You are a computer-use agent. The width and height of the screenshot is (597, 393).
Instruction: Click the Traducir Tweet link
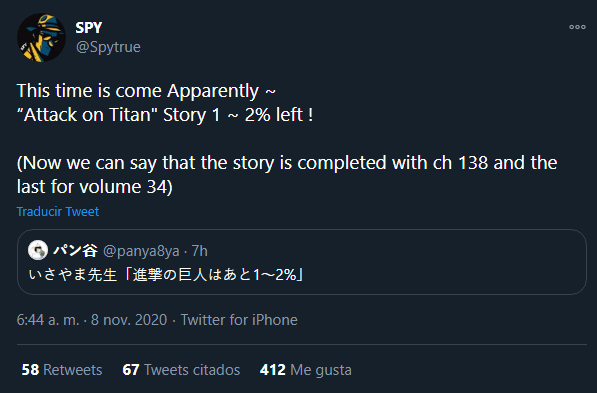(x=58, y=211)
